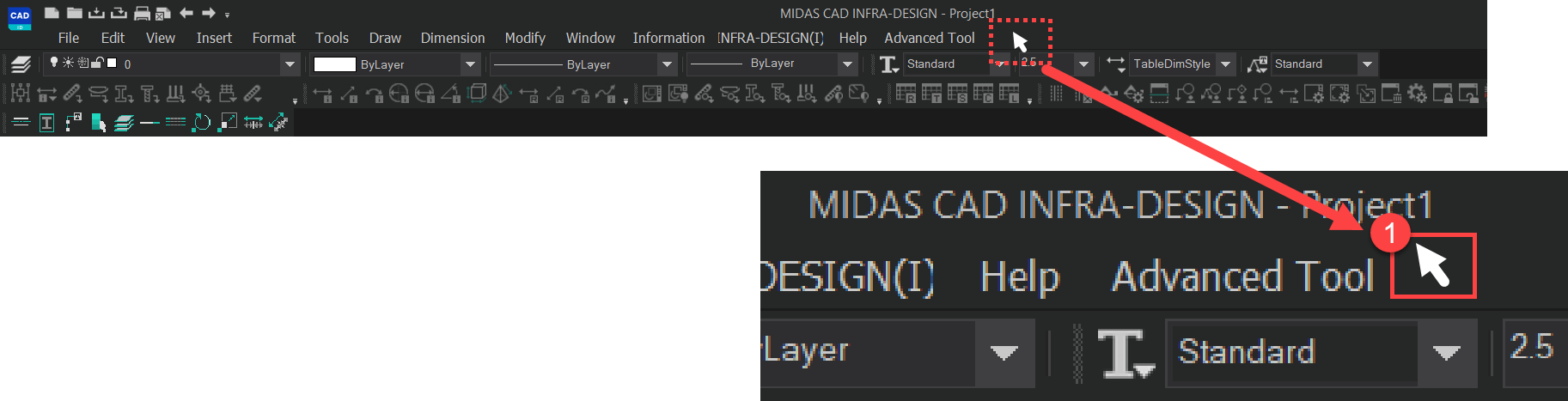Click the white ByLayer color swatch

(x=334, y=64)
